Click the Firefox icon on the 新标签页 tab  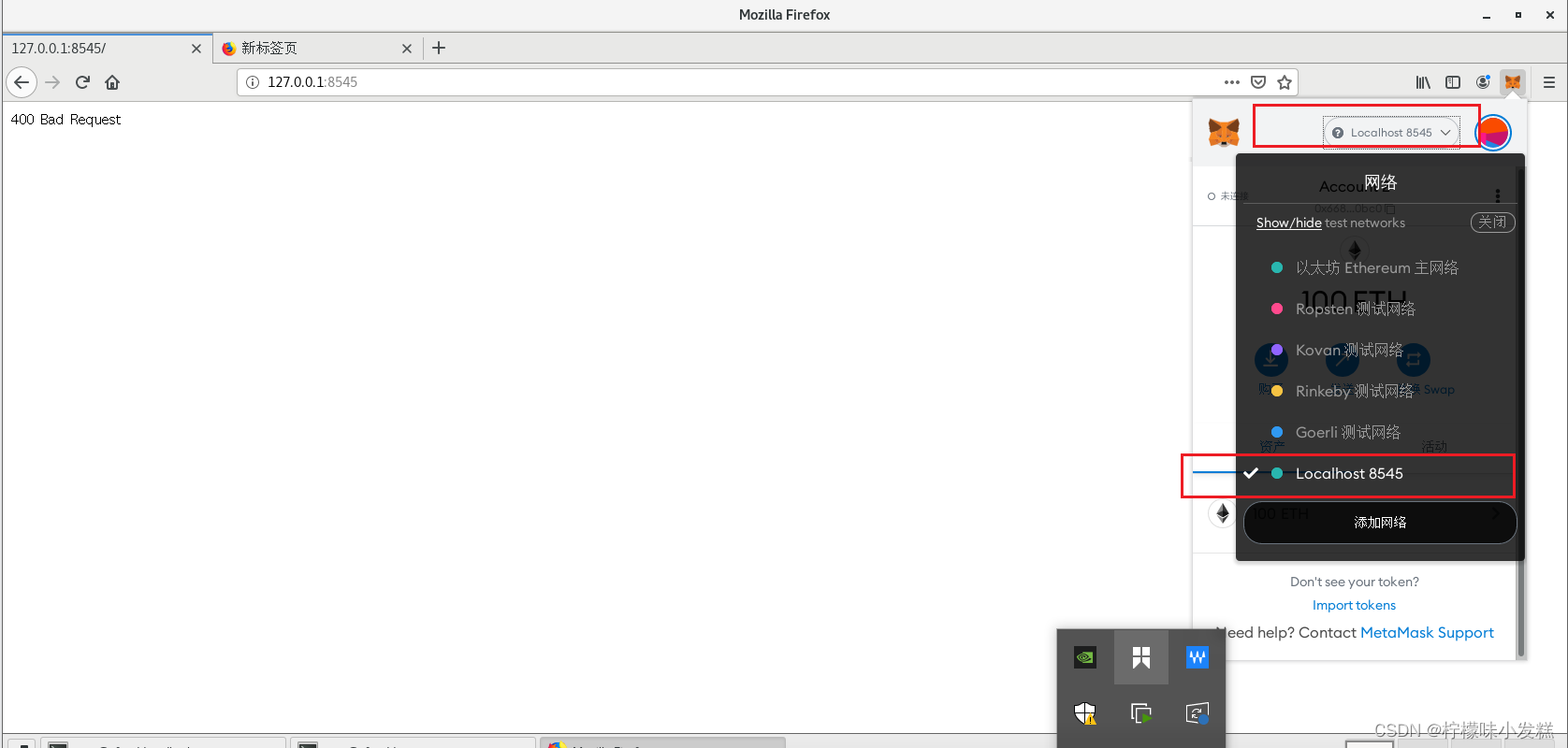[x=229, y=49]
